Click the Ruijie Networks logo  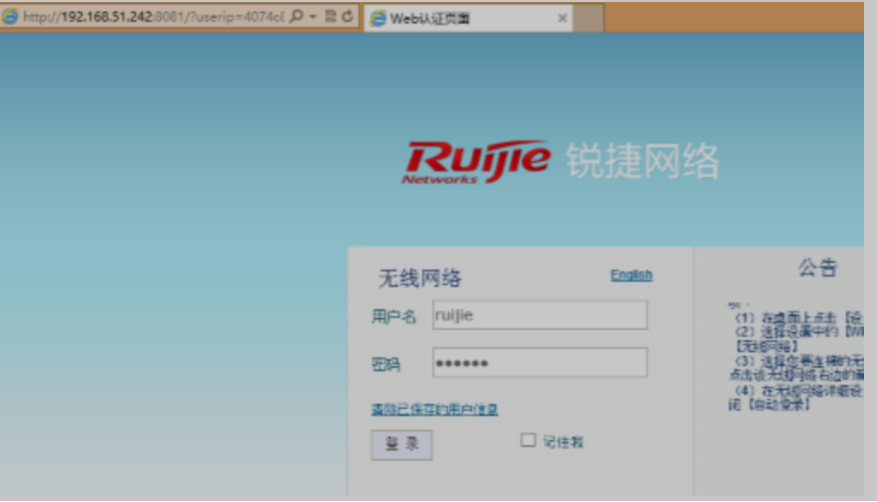pos(477,162)
